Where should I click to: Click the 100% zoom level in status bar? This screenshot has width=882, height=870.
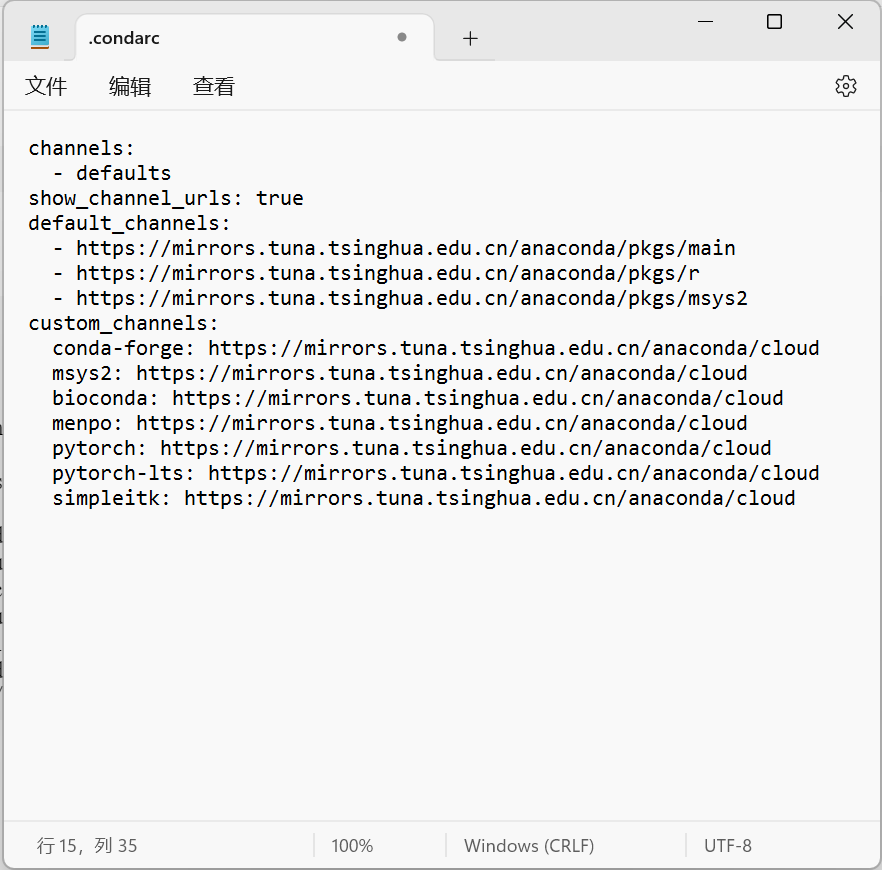tap(352, 846)
